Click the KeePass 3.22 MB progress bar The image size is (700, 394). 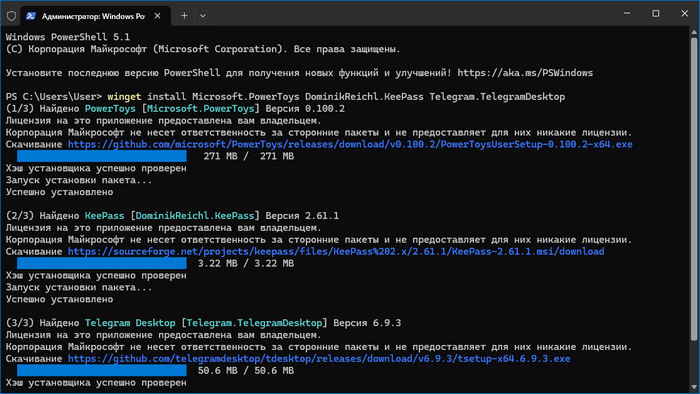pyautogui.click(x=102, y=263)
